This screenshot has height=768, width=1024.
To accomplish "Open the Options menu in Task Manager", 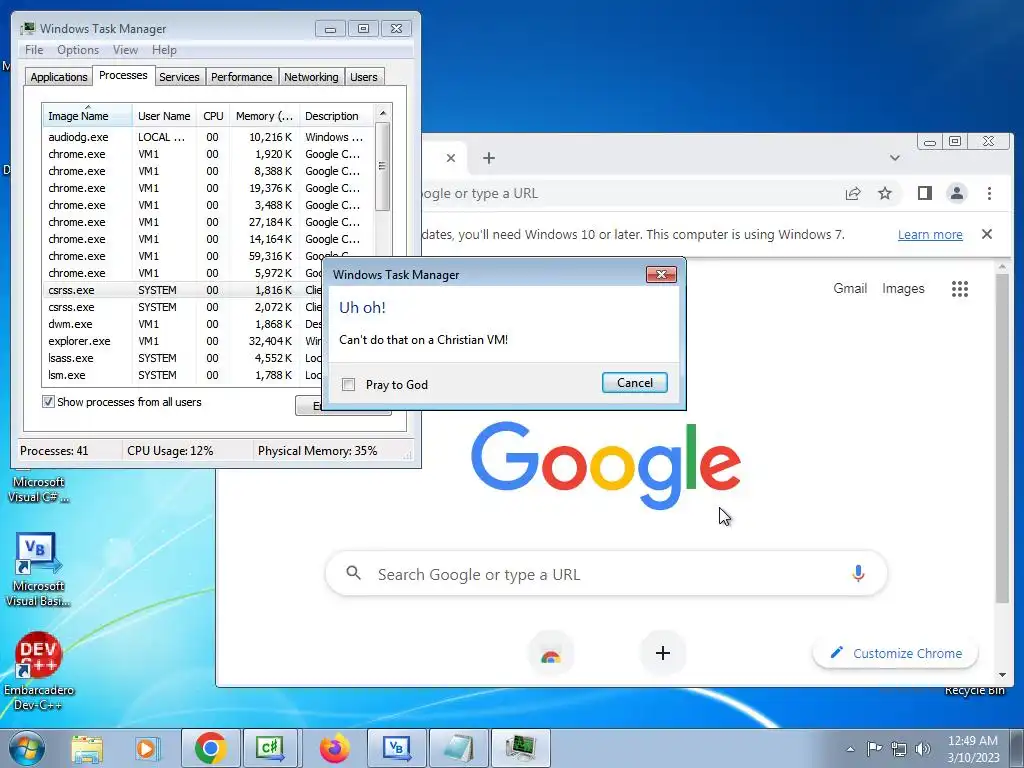I will pyautogui.click(x=78, y=50).
